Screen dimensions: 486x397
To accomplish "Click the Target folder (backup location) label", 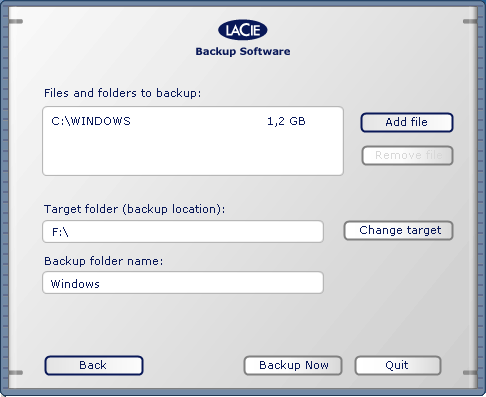I will tap(135, 209).
